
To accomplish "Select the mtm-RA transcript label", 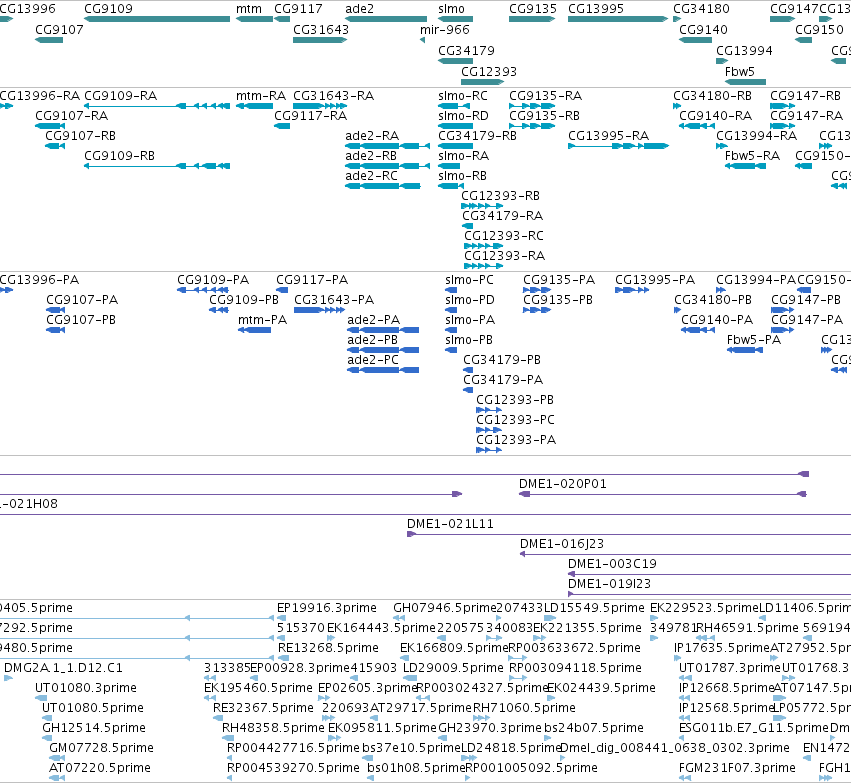I will [261, 96].
